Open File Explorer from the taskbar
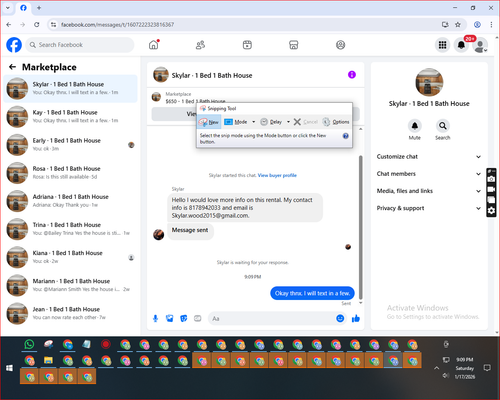Viewport: 500px width, 400px height. (48, 360)
